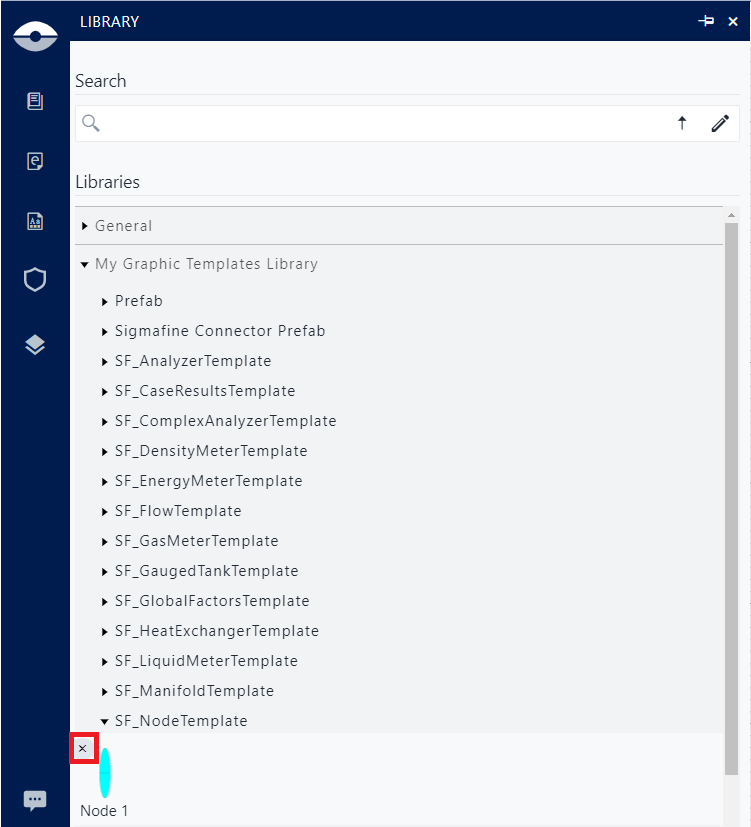Click the small x button above Node 1

point(83,748)
